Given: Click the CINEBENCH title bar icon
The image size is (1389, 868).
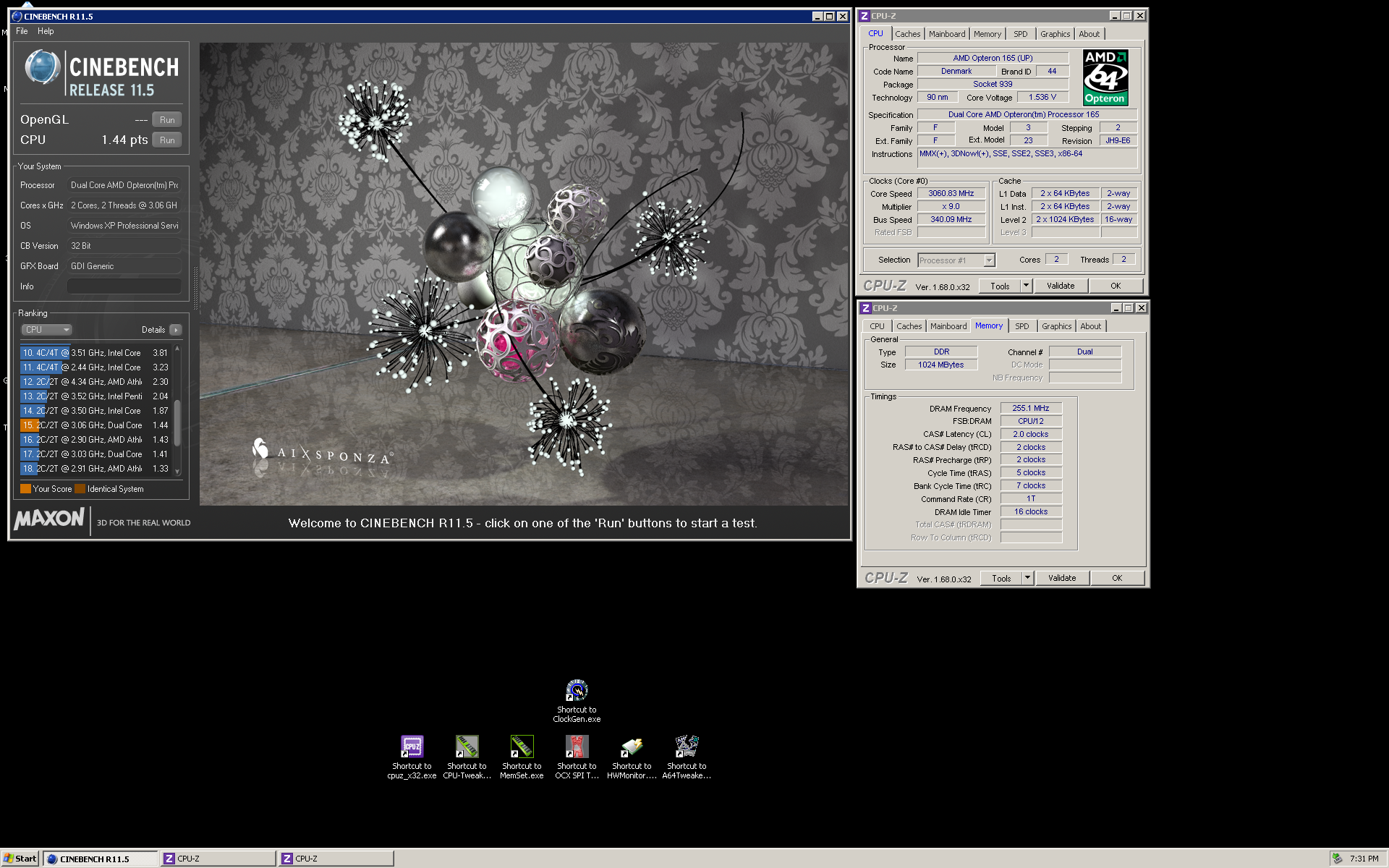Looking at the screenshot, I should pyautogui.click(x=17, y=16).
